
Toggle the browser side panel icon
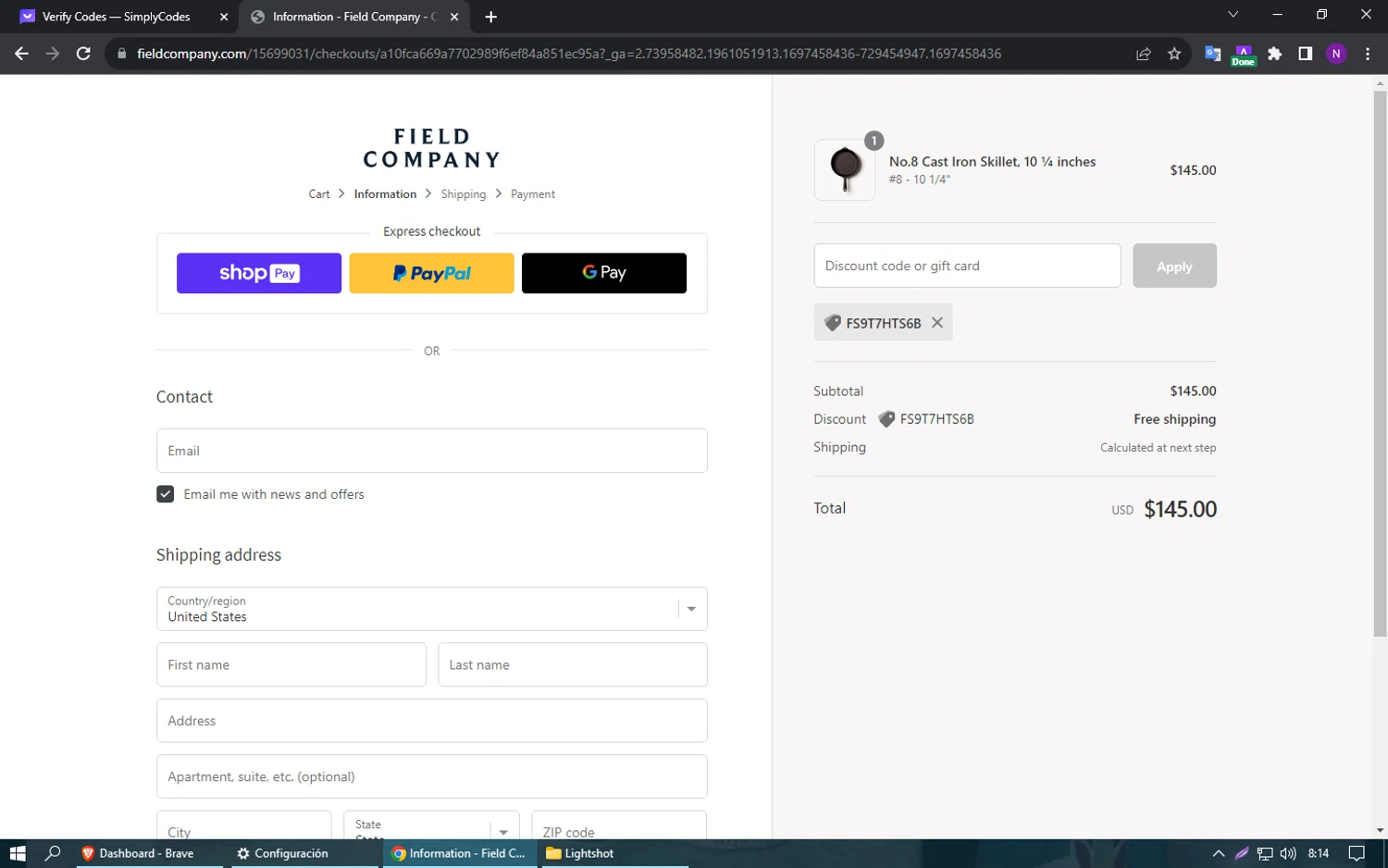click(x=1305, y=54)
